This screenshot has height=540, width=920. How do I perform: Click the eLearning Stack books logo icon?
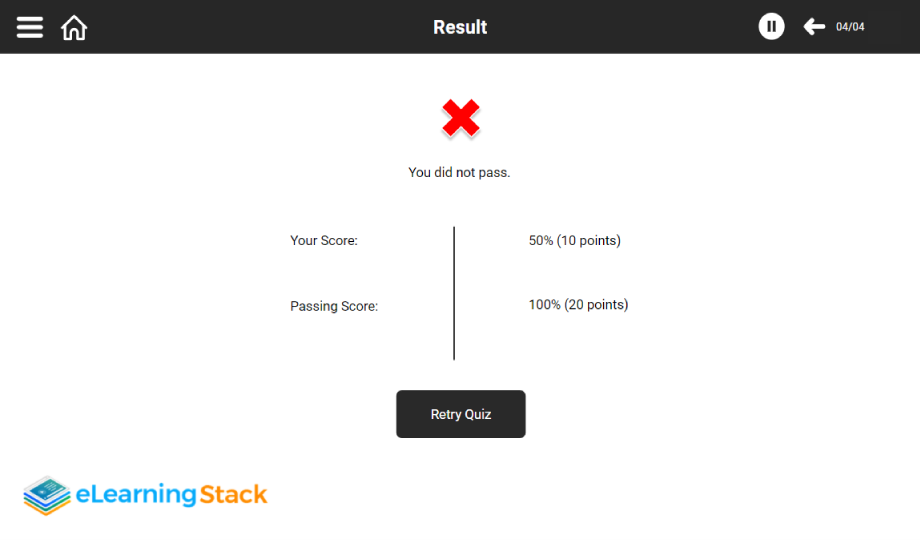coord(47,495)
